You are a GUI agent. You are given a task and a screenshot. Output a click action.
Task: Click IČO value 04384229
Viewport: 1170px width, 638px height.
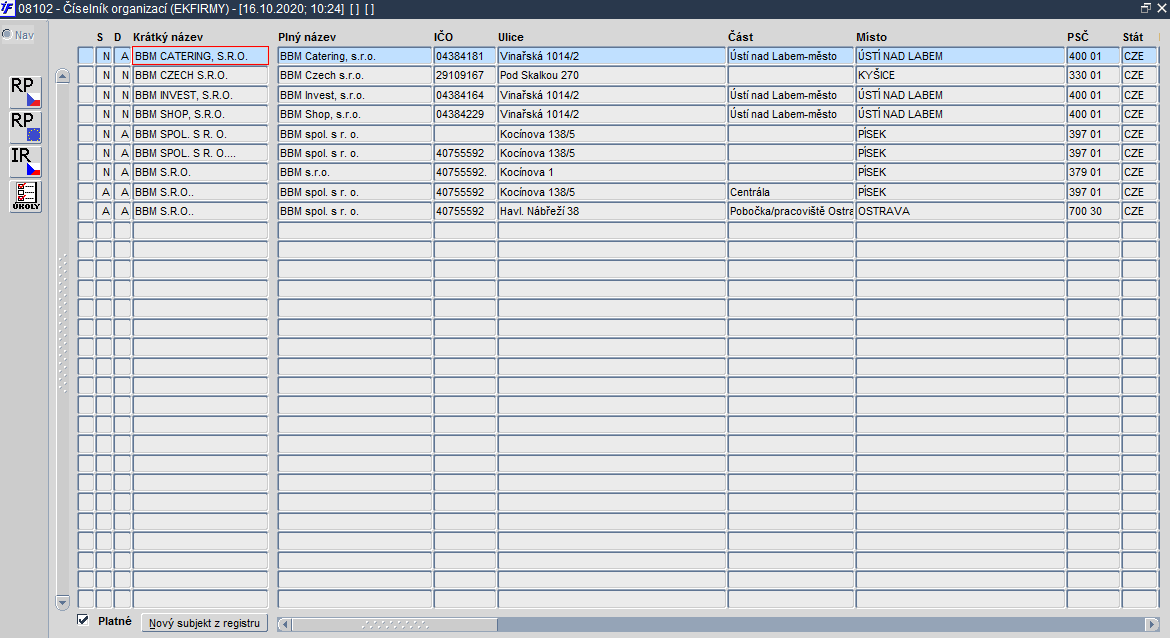pyautogui.click(x=465, y=114)
